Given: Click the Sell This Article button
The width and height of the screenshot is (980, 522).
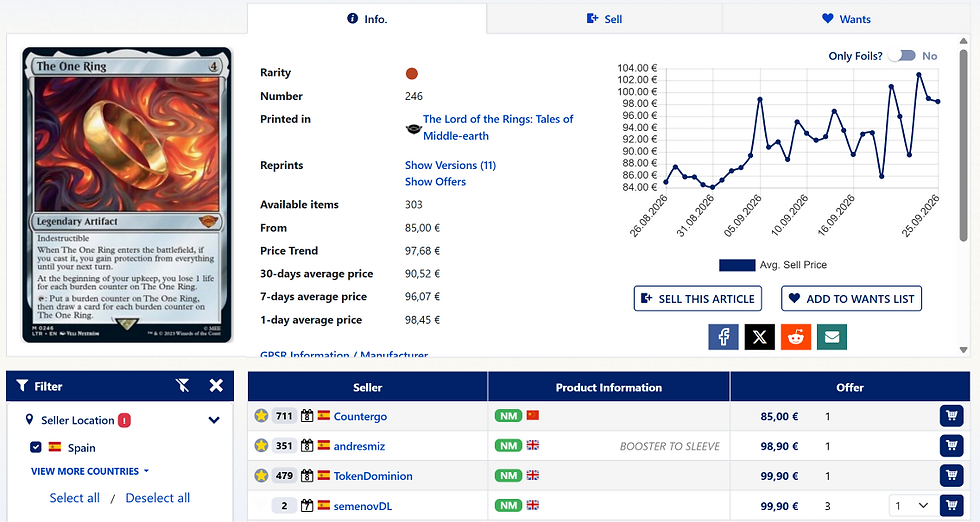Looking at the screenshot, I should tap(698, 299).
